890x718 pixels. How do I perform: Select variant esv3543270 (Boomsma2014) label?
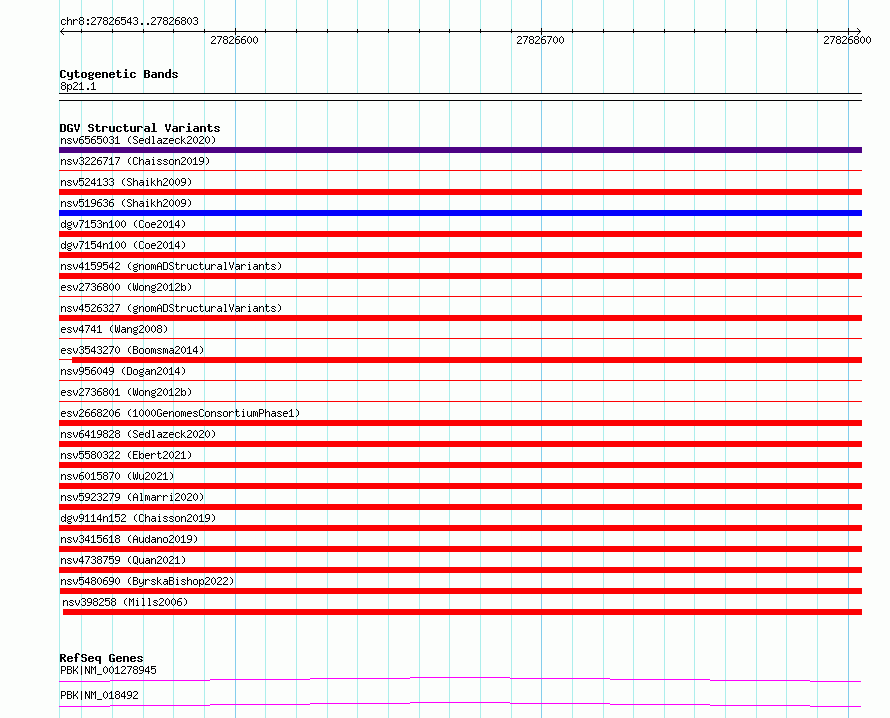(x=132, y=350)
